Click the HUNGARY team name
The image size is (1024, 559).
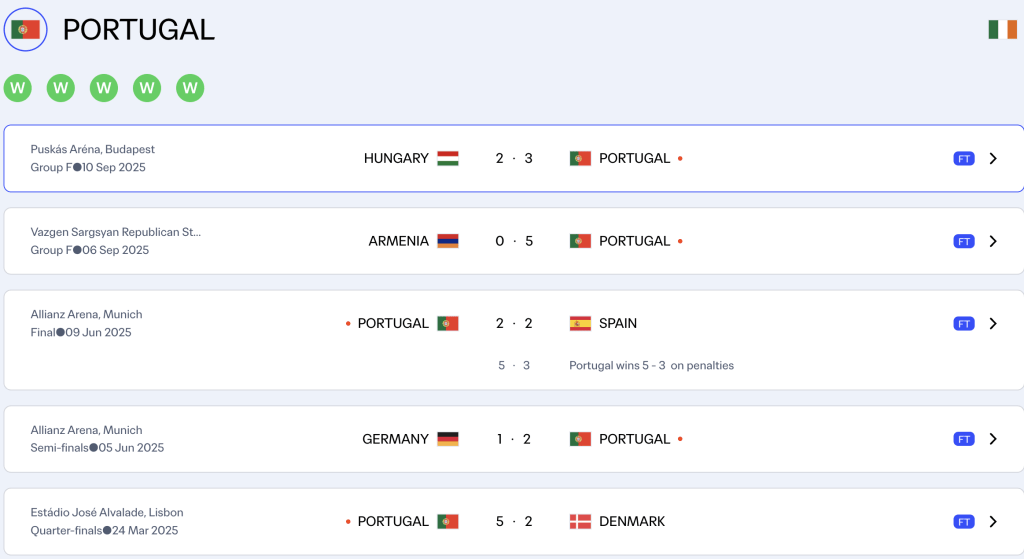(396, 158)
